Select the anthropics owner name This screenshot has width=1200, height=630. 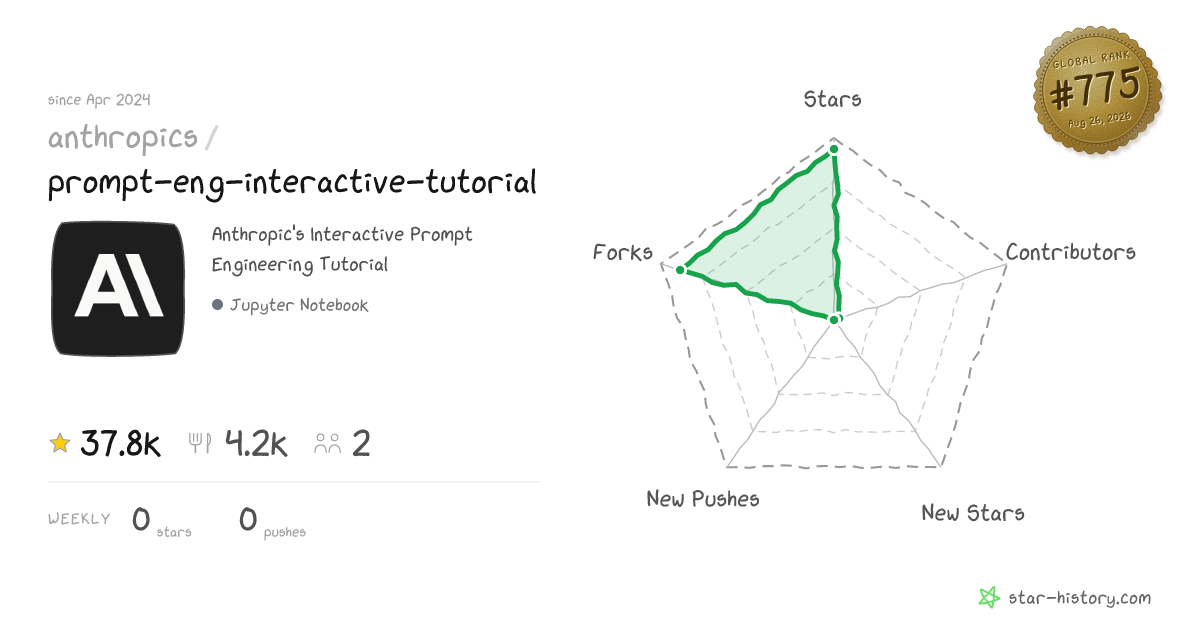tap(123, 137)
